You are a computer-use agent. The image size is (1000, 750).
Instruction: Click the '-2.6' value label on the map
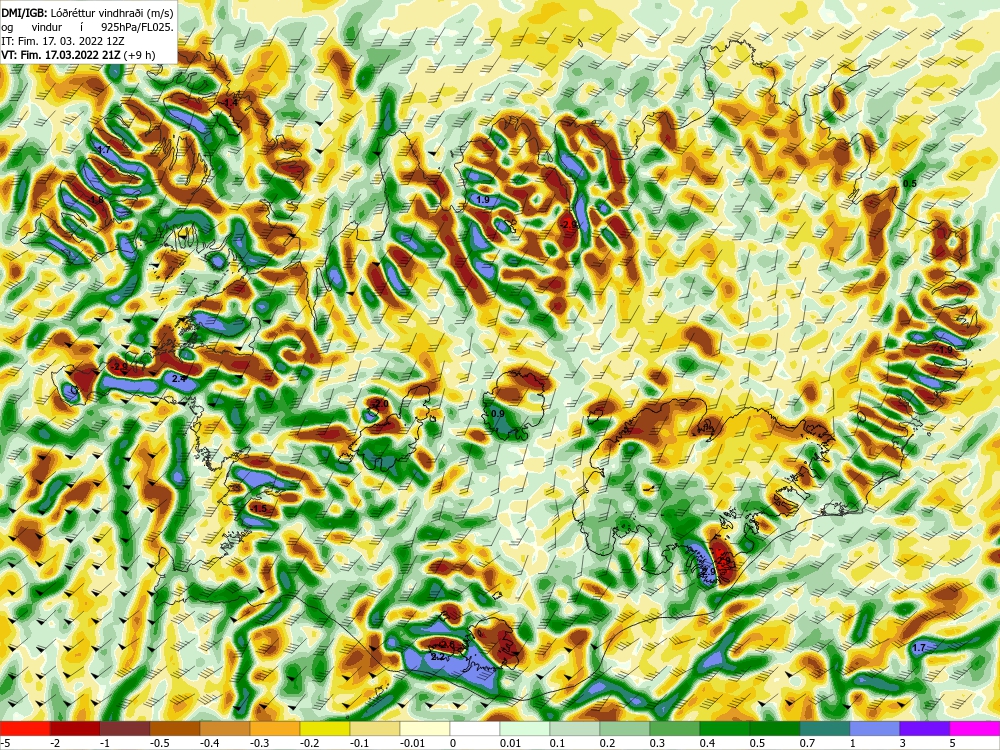click(x=448, y=645)
